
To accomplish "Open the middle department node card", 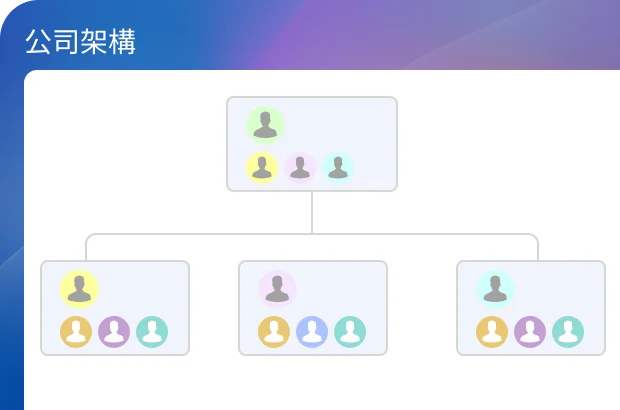I will [x=313, y=308].
